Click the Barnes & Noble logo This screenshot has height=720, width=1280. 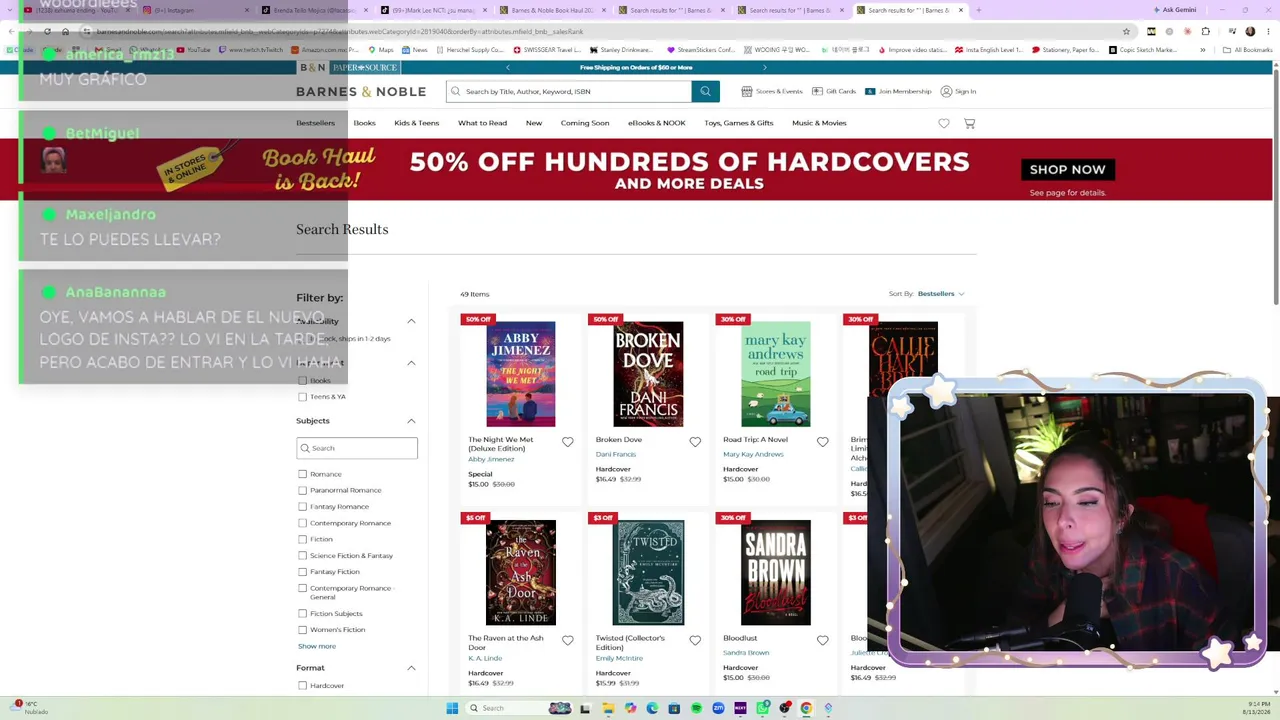(361, 91)
